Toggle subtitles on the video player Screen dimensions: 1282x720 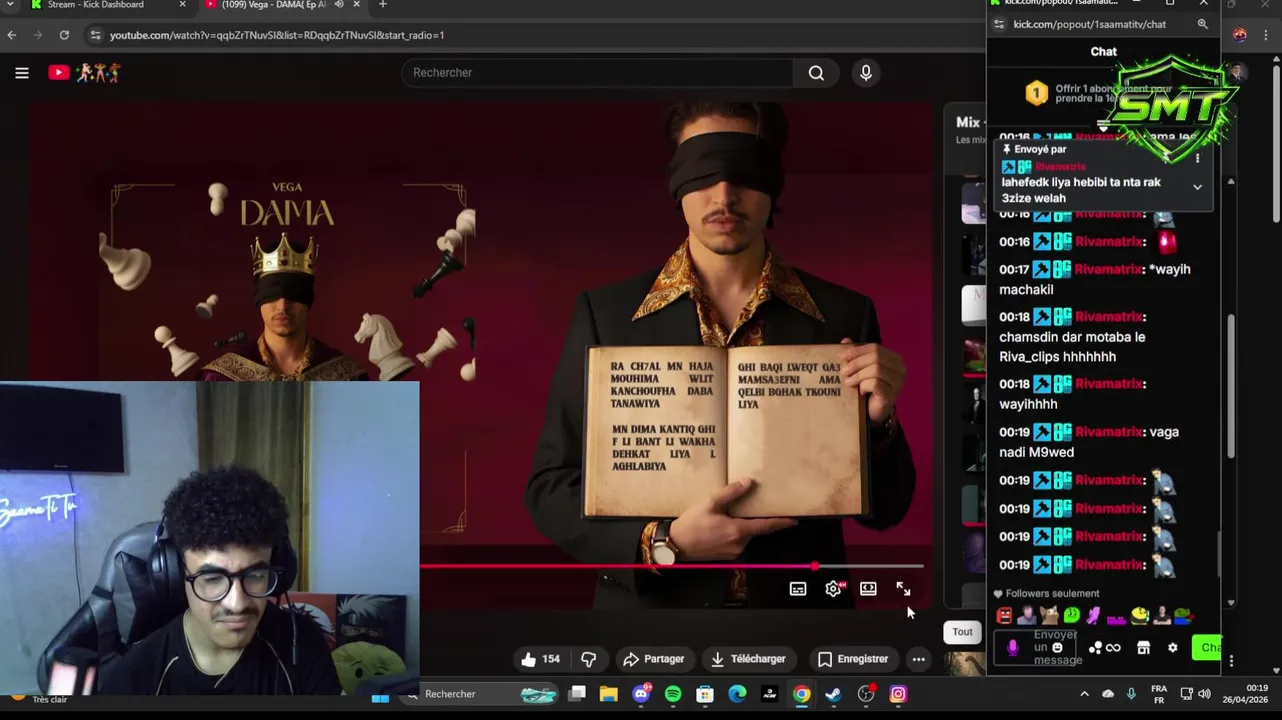pos(798,589)
